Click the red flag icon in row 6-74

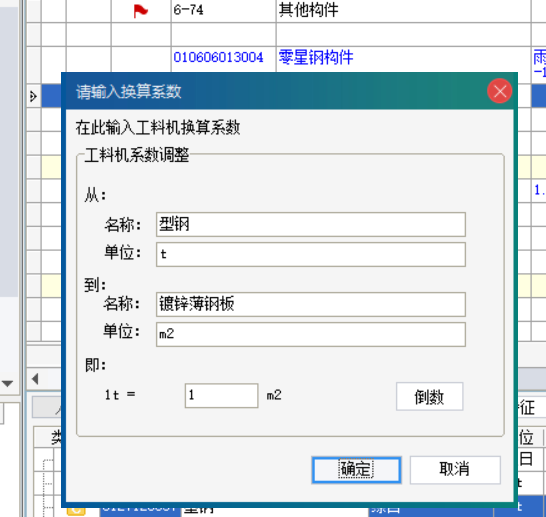point(140,11)
